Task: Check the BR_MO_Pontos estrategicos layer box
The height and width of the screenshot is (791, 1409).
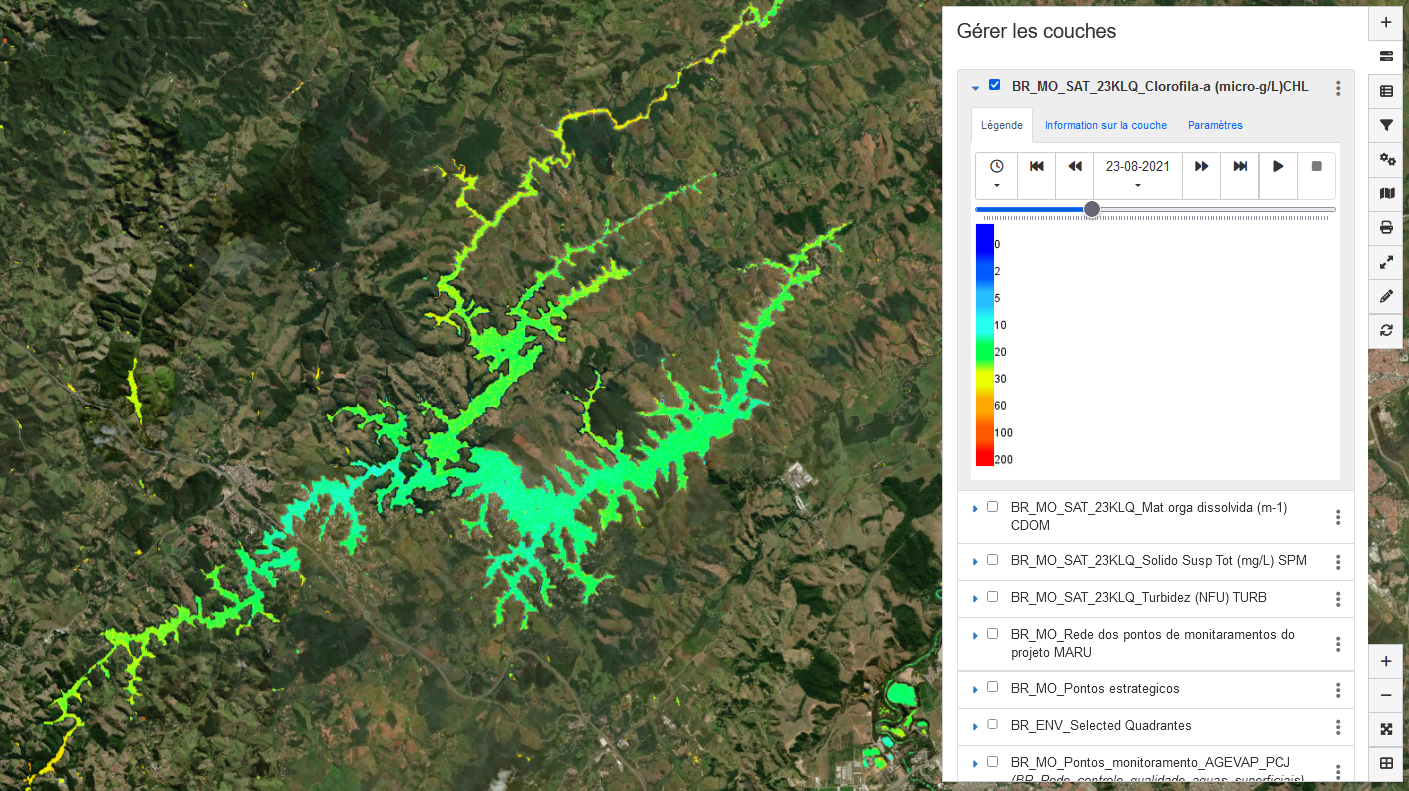Action: click(992, 687)
